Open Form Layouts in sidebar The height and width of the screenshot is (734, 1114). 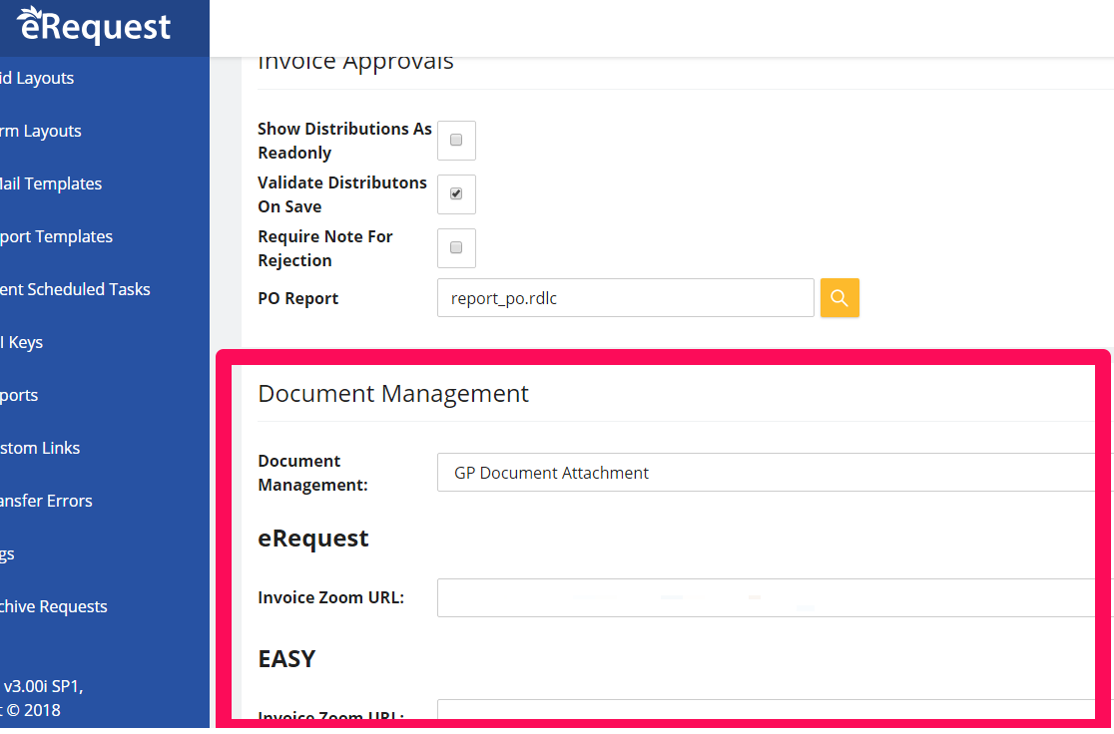pos(41,131)
